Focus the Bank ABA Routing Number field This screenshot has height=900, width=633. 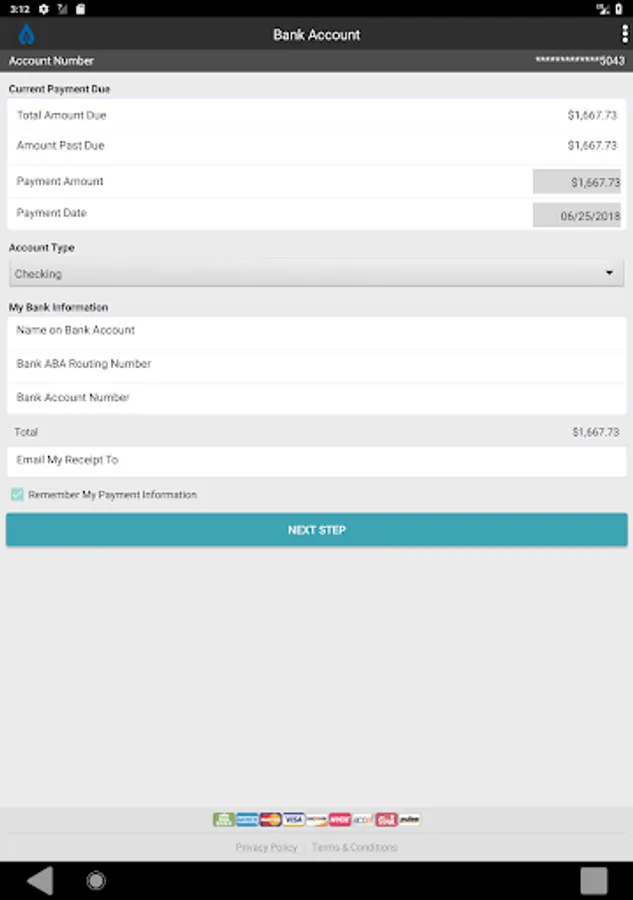click(x=316, y=364)
